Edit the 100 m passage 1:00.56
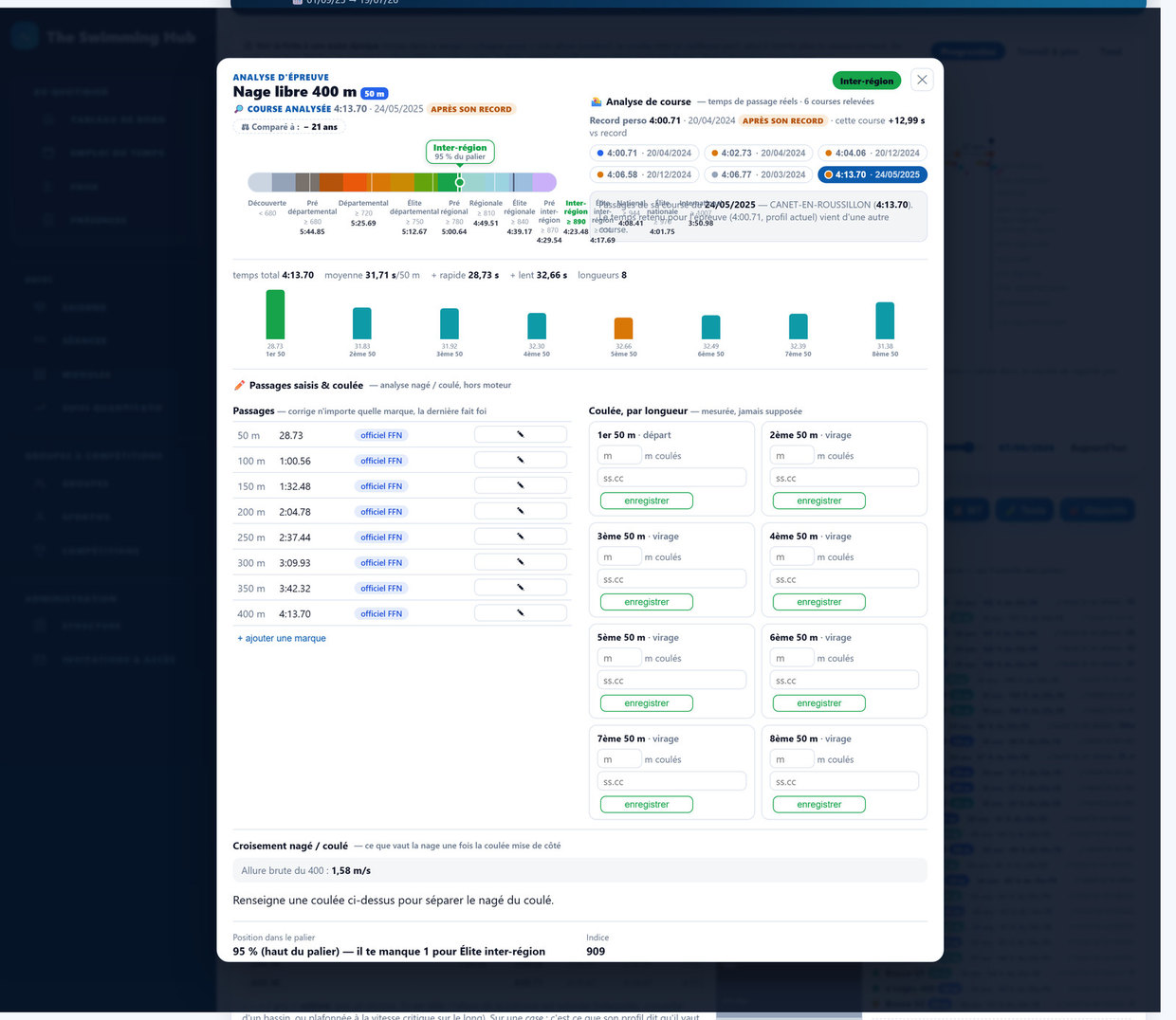Viewport: 1176px width, 1020px height. coord(521,460)
